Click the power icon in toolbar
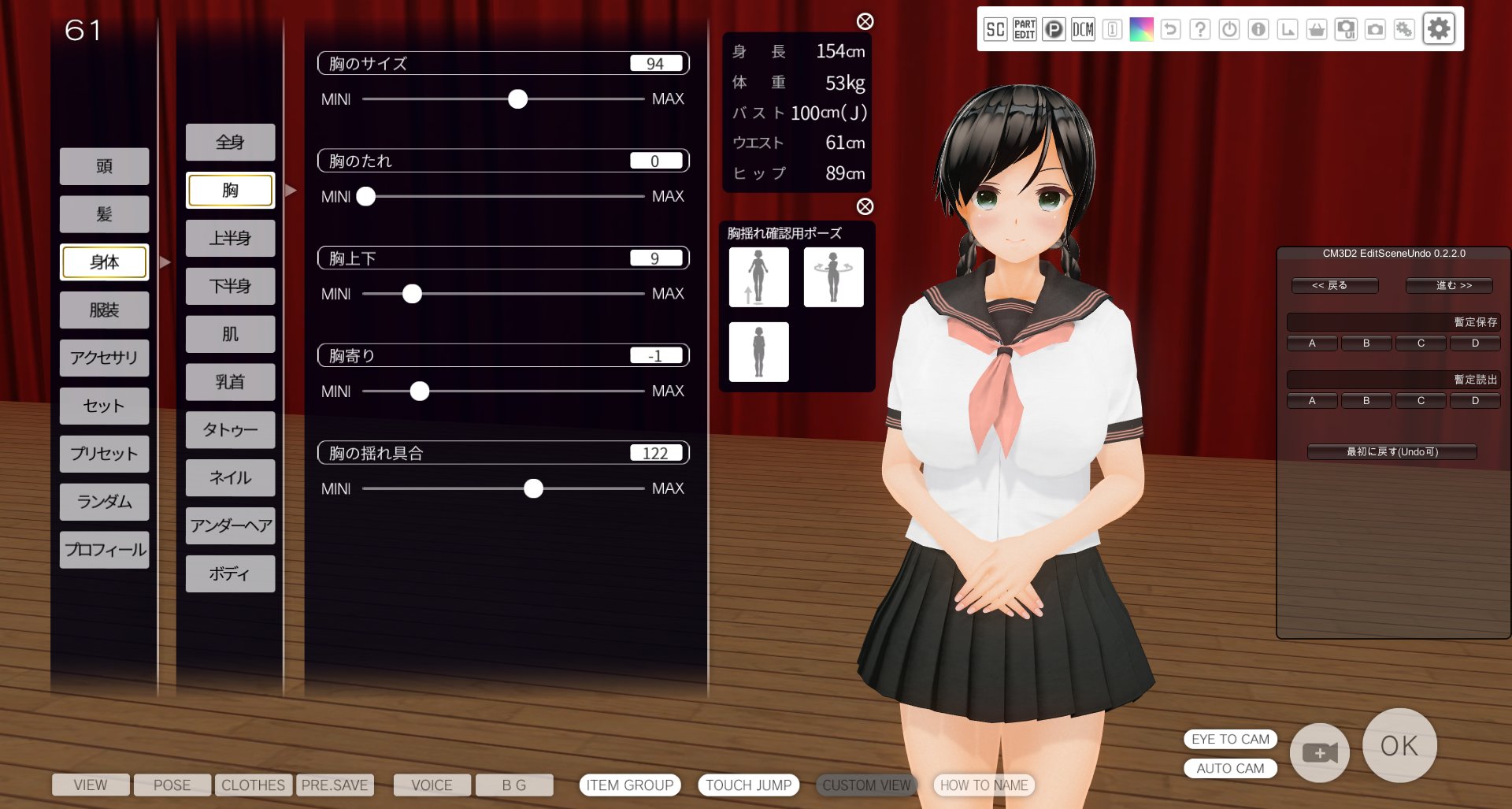Image resolution: width=1512 pixels, height=809 pixels. (1228, 30)
